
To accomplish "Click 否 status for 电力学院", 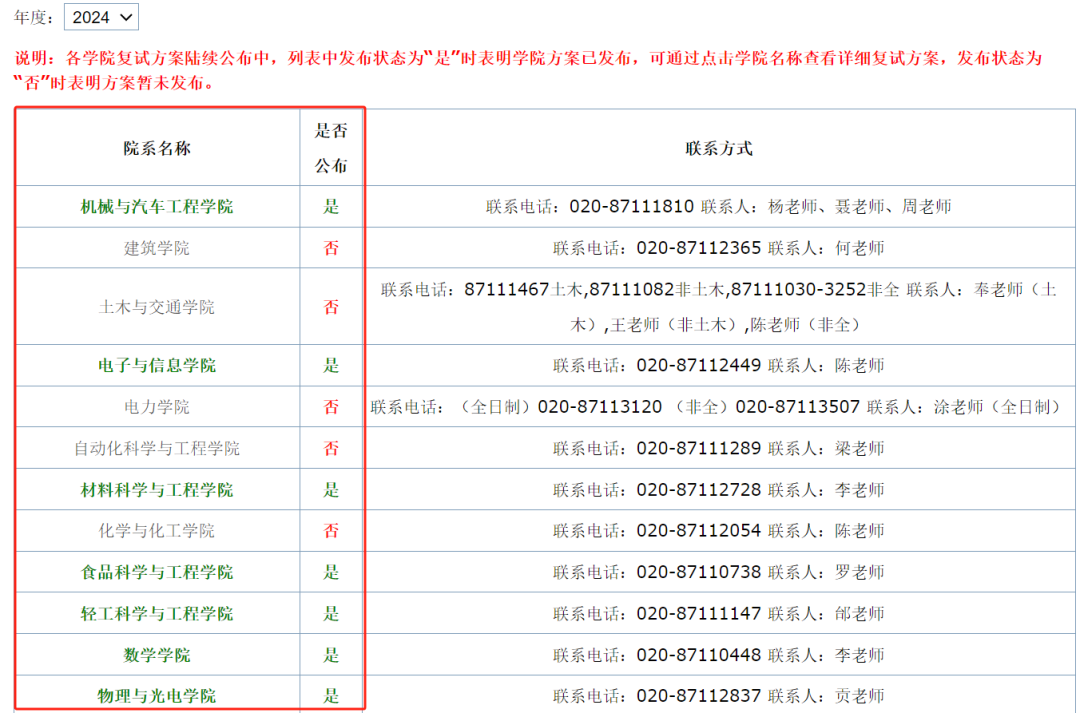I will [331, 406].
